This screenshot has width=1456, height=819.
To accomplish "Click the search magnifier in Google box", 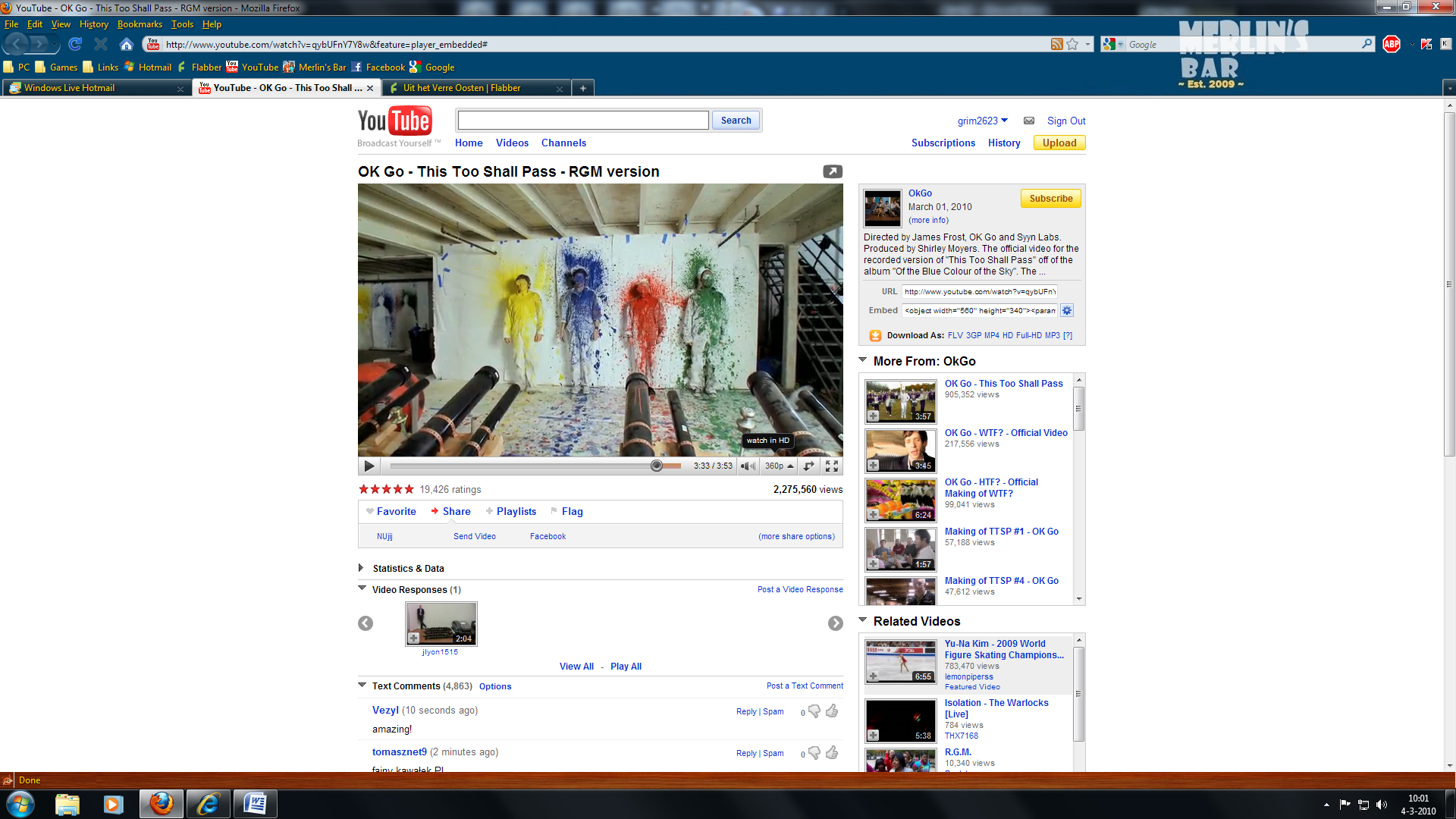I will pos(1367,44).
